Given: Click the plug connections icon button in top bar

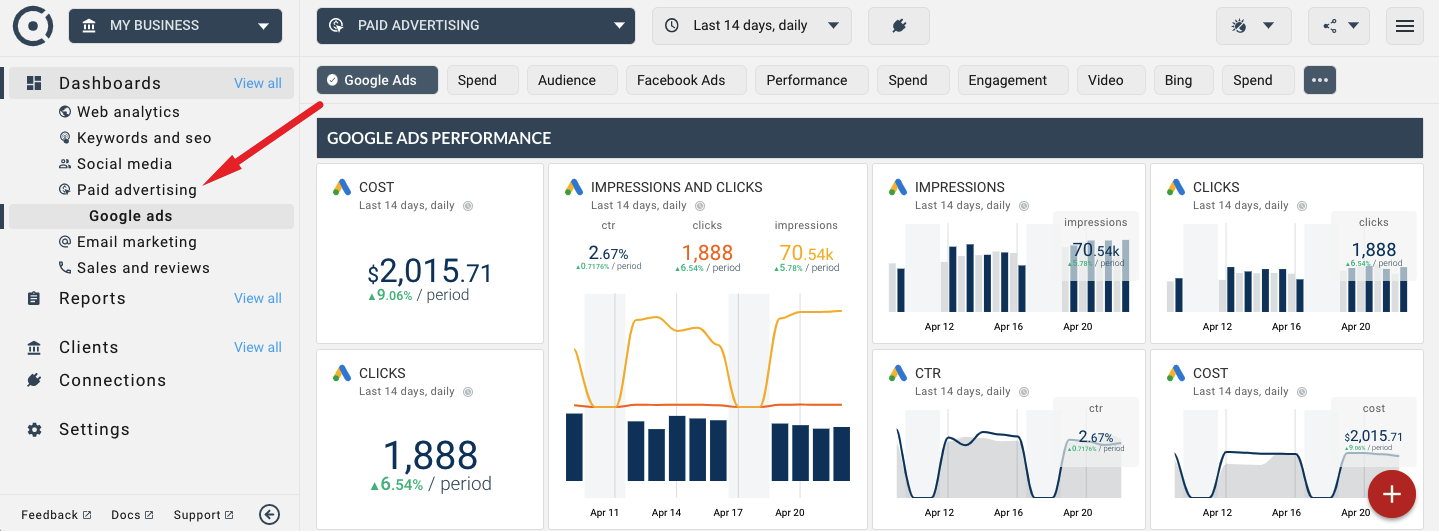Looking at the screenshot, I should click(x=899, y=25).
